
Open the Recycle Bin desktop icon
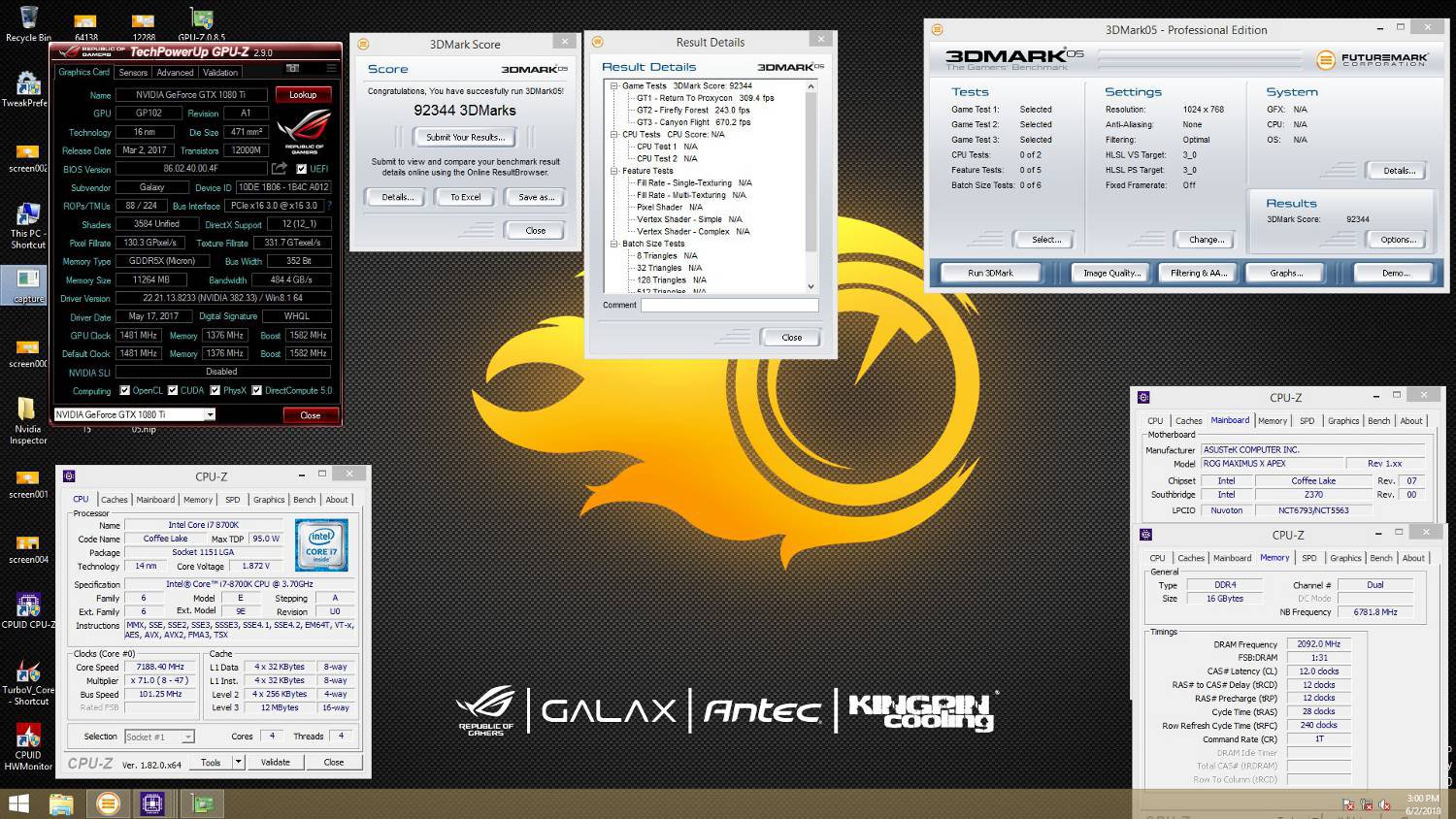pos(28,23)
